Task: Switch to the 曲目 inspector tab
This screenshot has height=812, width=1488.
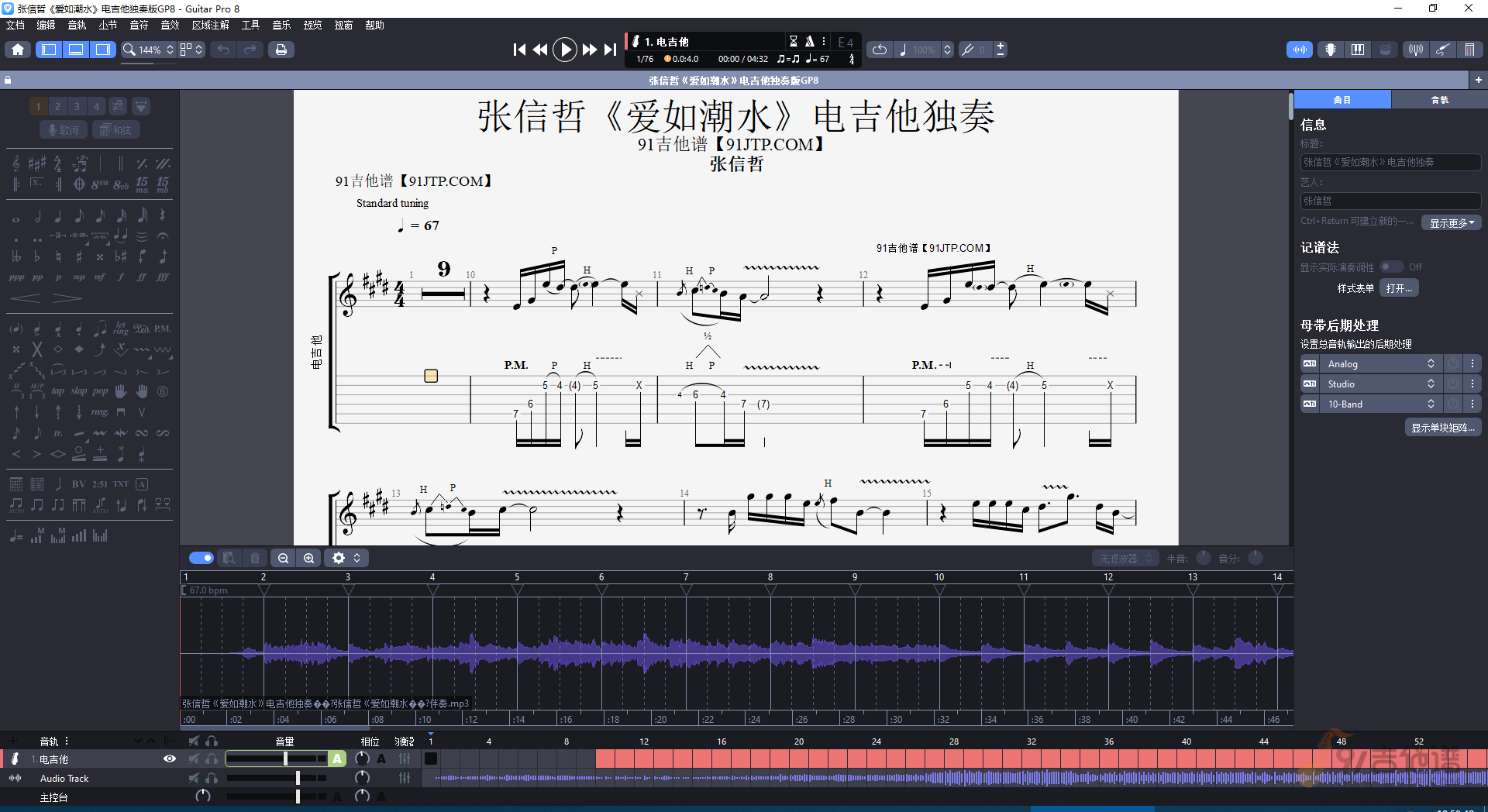Action: tap(1342, 100)
